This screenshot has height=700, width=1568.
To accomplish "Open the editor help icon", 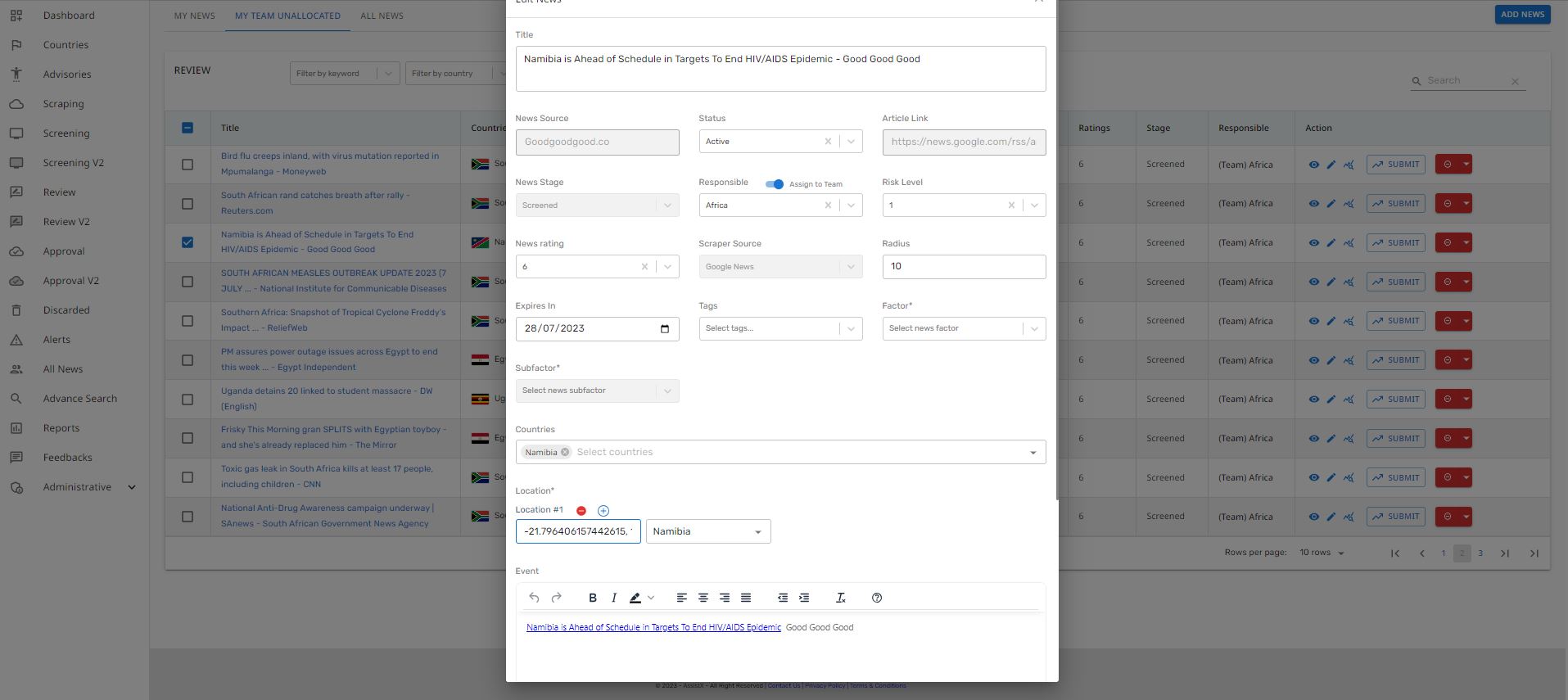I will click(x=877, y=598).
